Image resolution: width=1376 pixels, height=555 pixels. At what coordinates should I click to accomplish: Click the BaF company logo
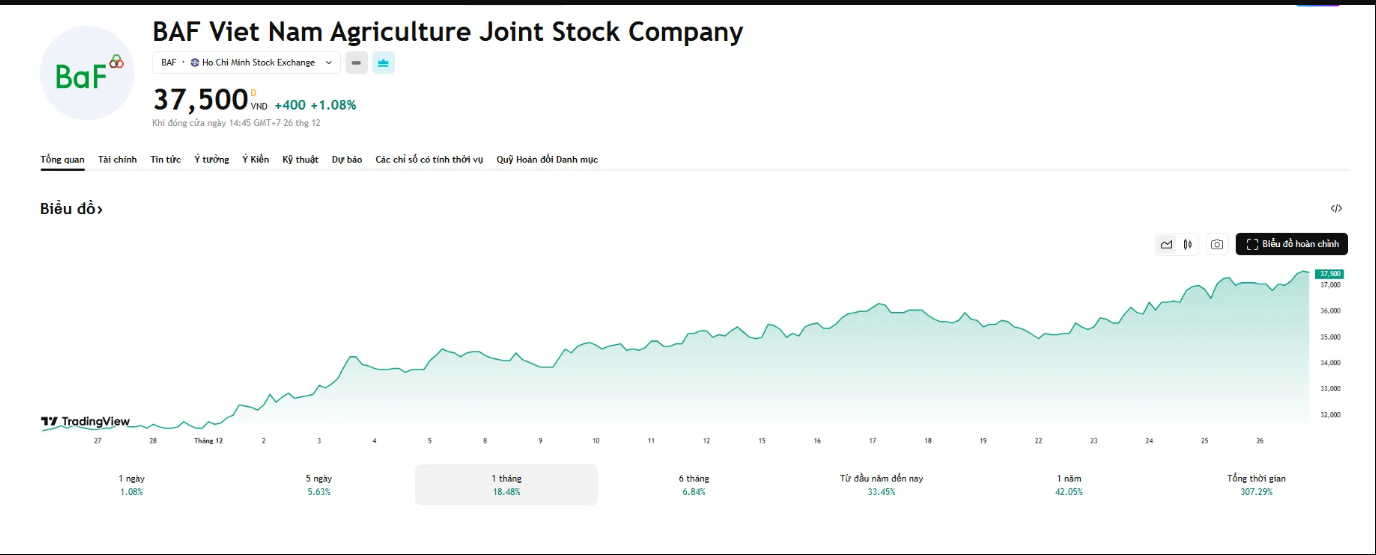pos(87,74)
